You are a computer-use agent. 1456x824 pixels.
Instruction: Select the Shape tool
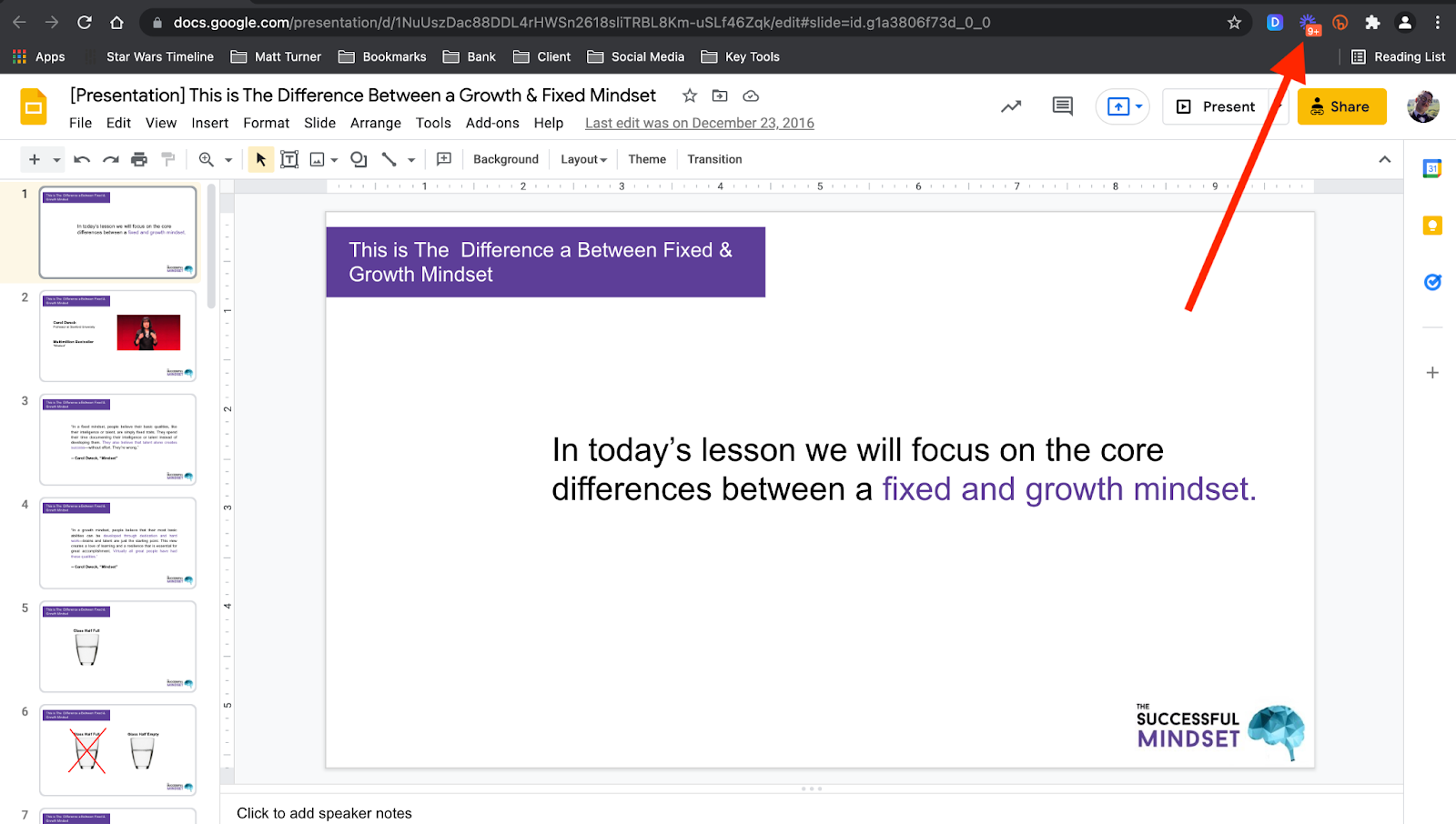coord(359,159)
